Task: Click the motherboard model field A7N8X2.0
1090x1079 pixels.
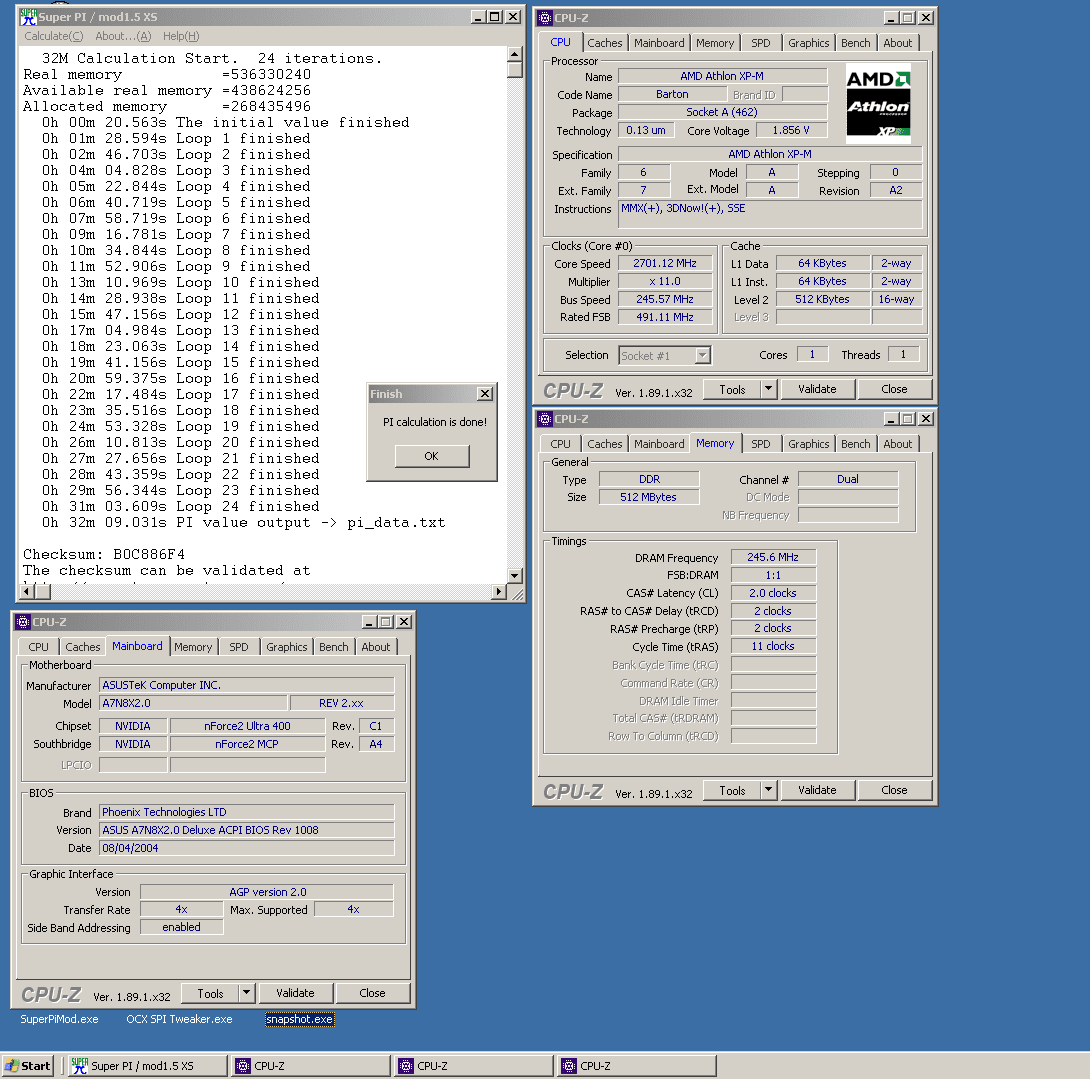Action: (x=193, y=704)
